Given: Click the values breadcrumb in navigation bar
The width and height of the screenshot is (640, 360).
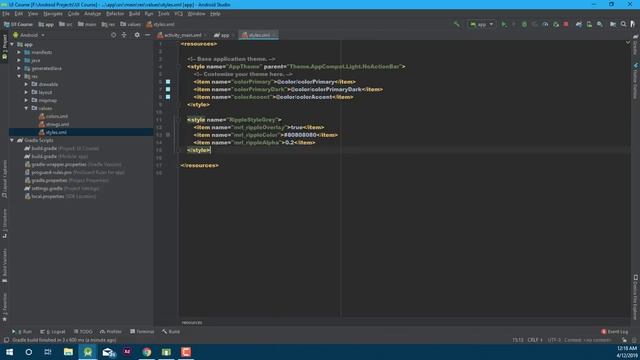Looking at the screenshot, I should (x=130, y=24).
